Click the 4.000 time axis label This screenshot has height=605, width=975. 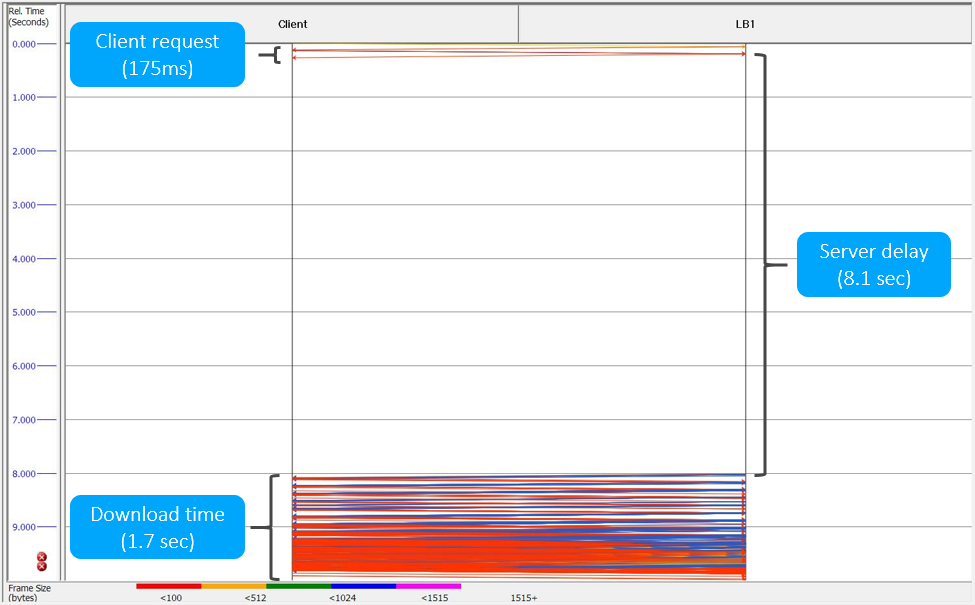click(x=24, y=259)
